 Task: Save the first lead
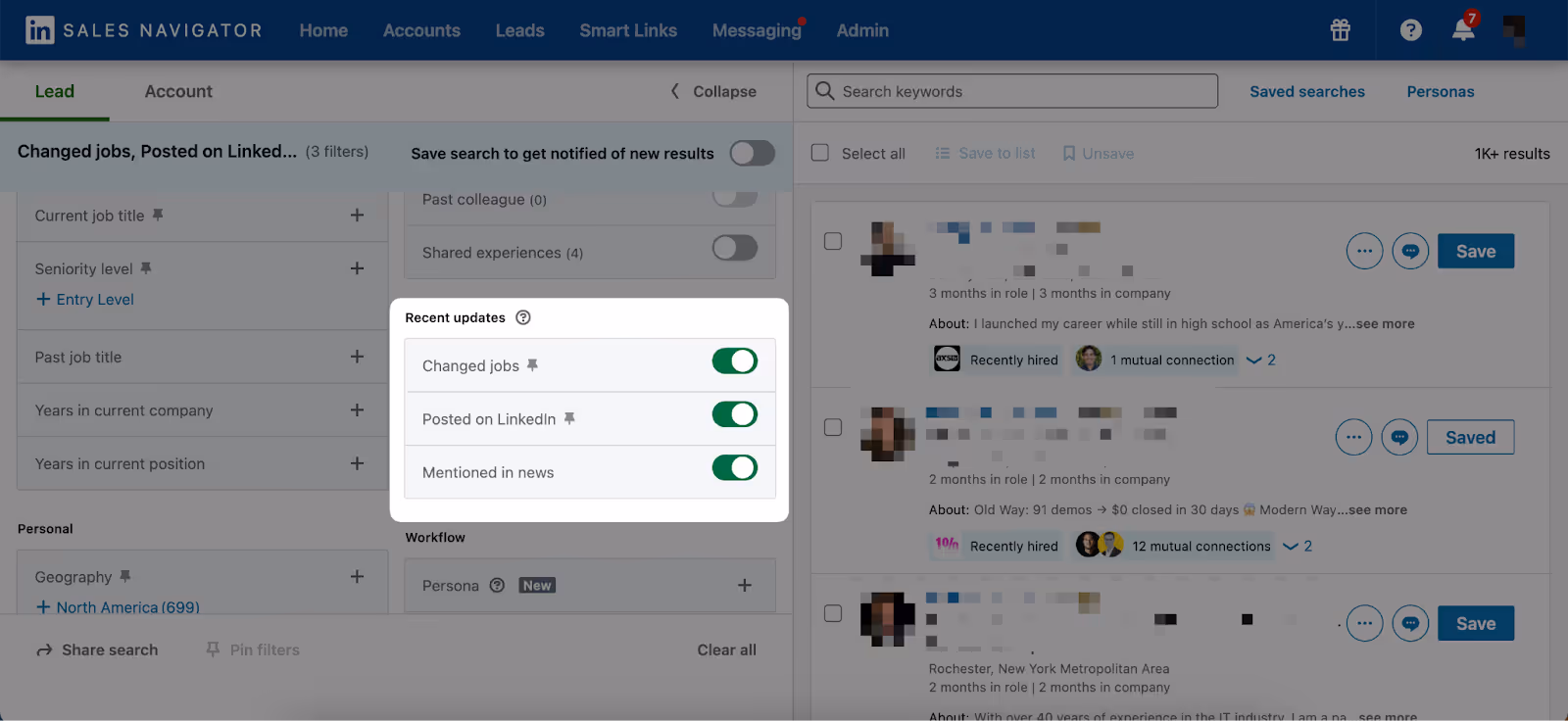[x=1476, y=251]
